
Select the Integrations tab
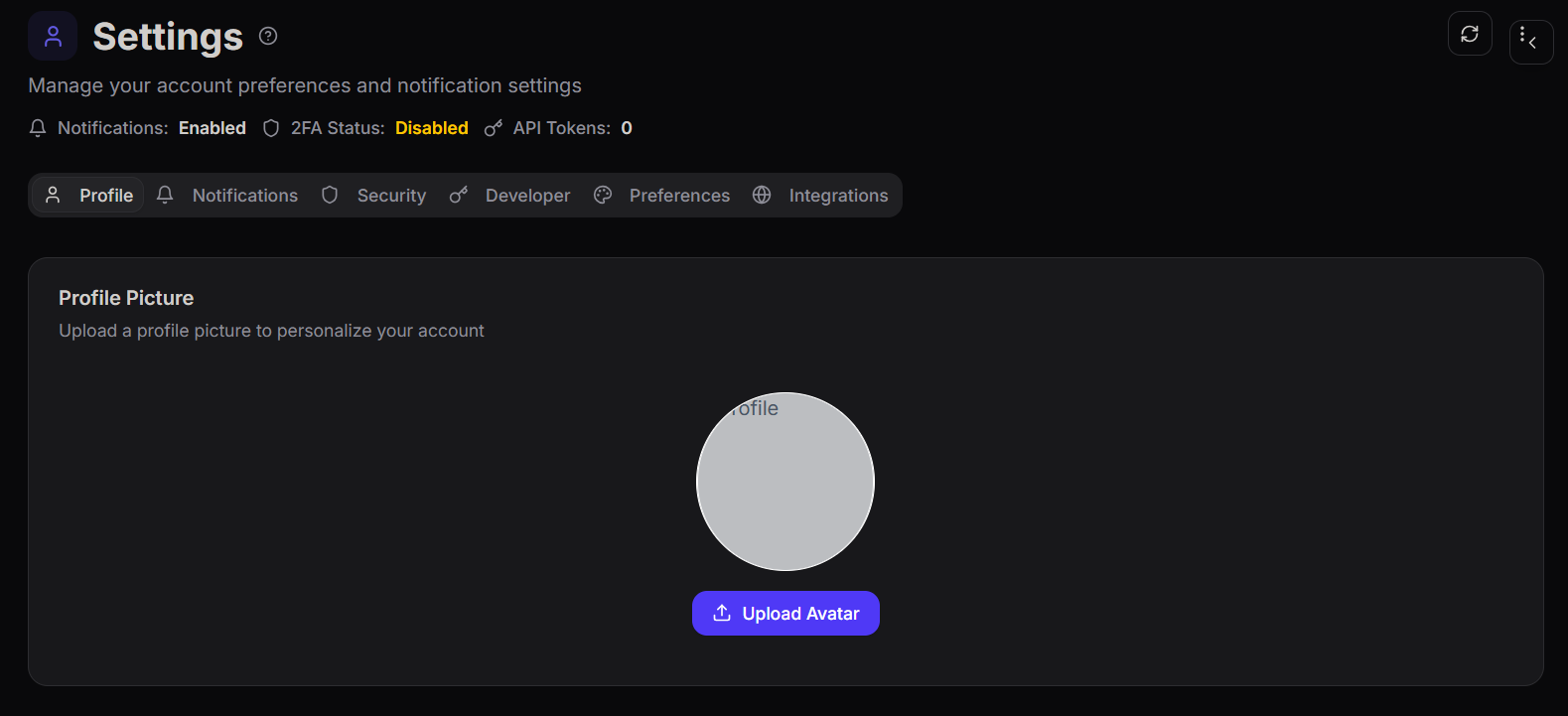pos(838,195)
